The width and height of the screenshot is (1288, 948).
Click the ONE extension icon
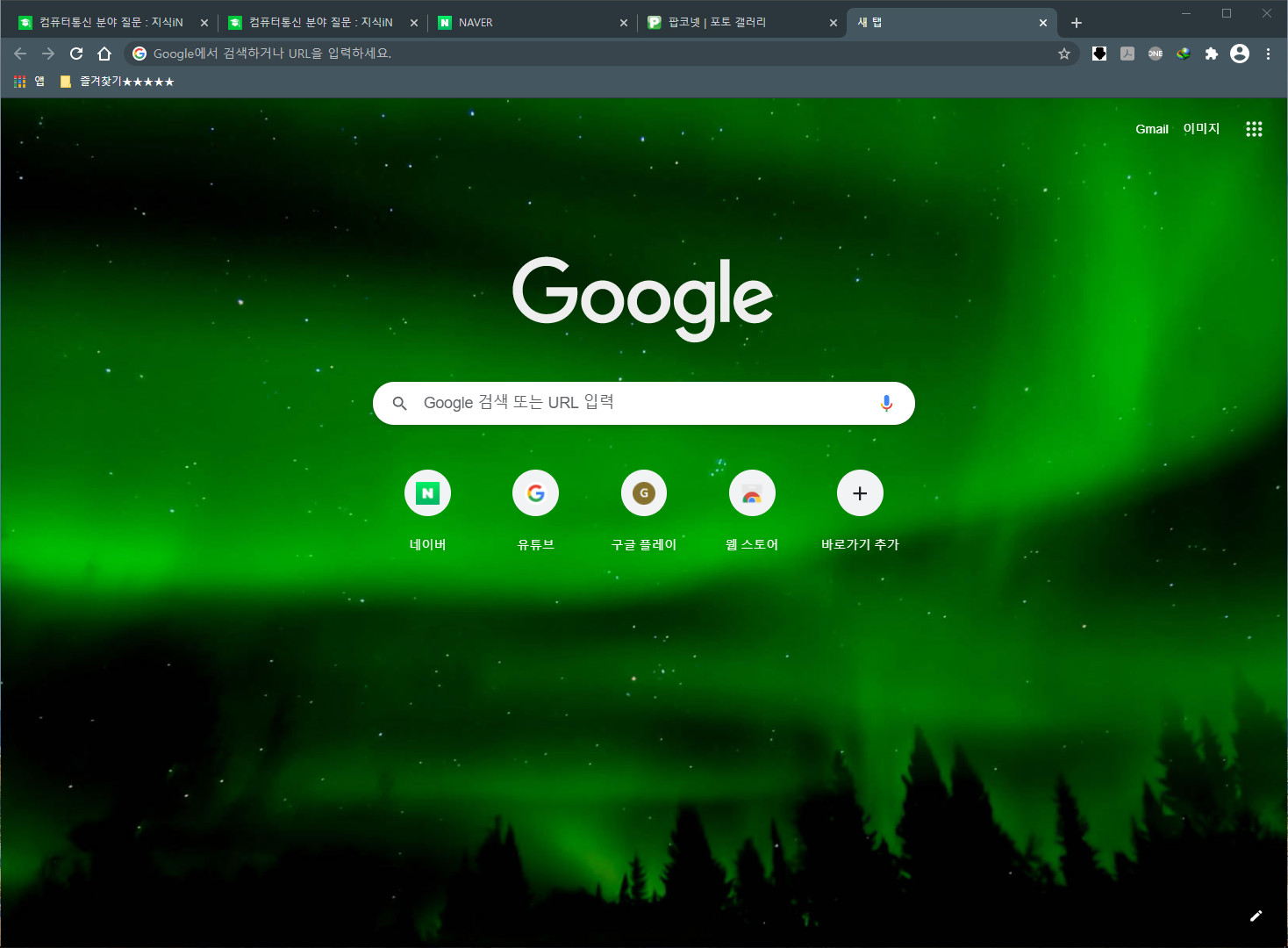click(x=1156, y=54)
